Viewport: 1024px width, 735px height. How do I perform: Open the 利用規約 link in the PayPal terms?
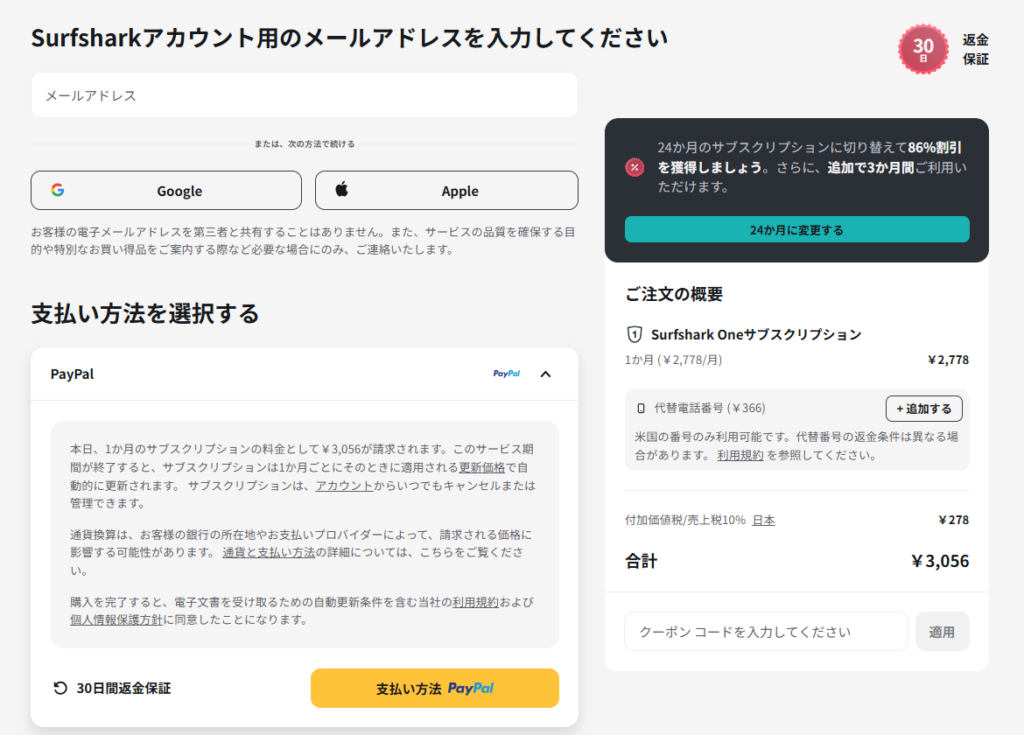coord(475,602)
